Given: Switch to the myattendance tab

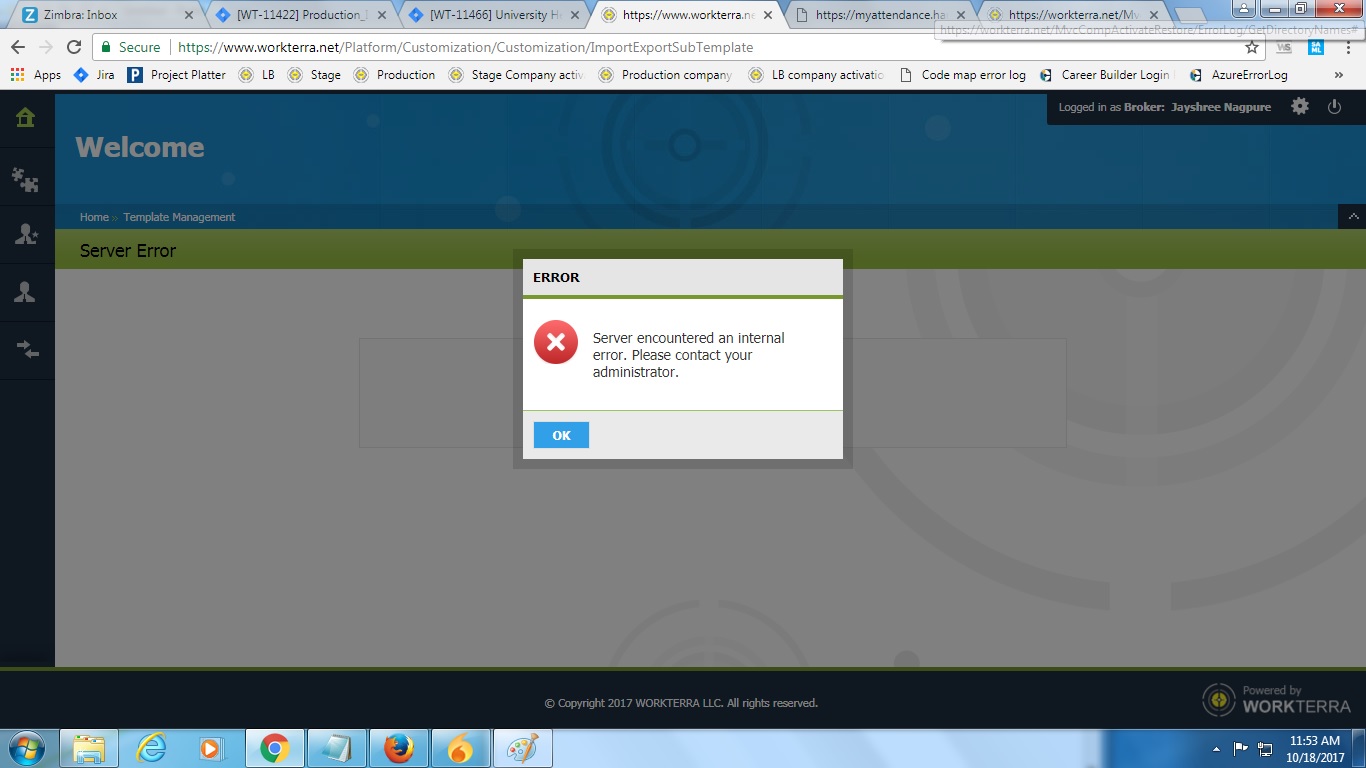Looking at the screenshot, I should (x=880, y=15).
